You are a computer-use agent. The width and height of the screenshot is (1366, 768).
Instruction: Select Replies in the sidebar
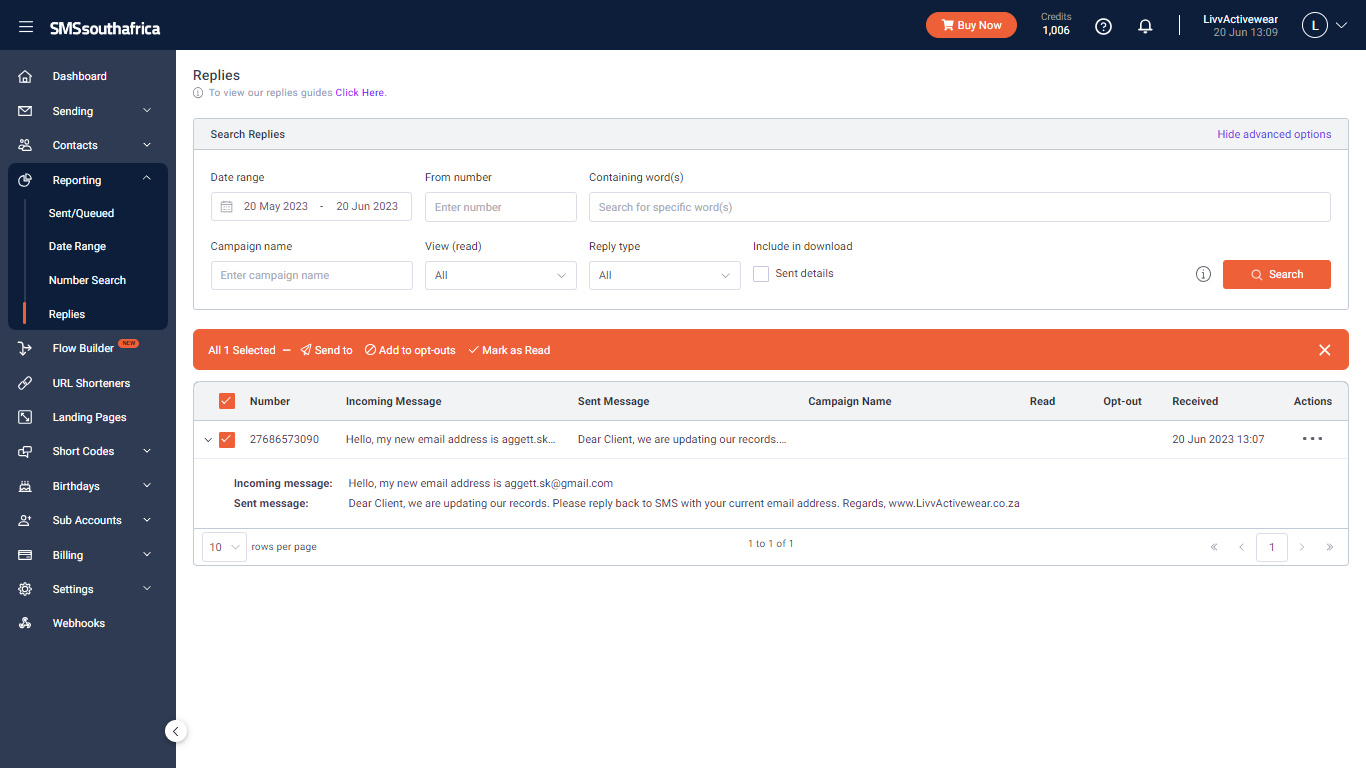[x=67, y=314]
